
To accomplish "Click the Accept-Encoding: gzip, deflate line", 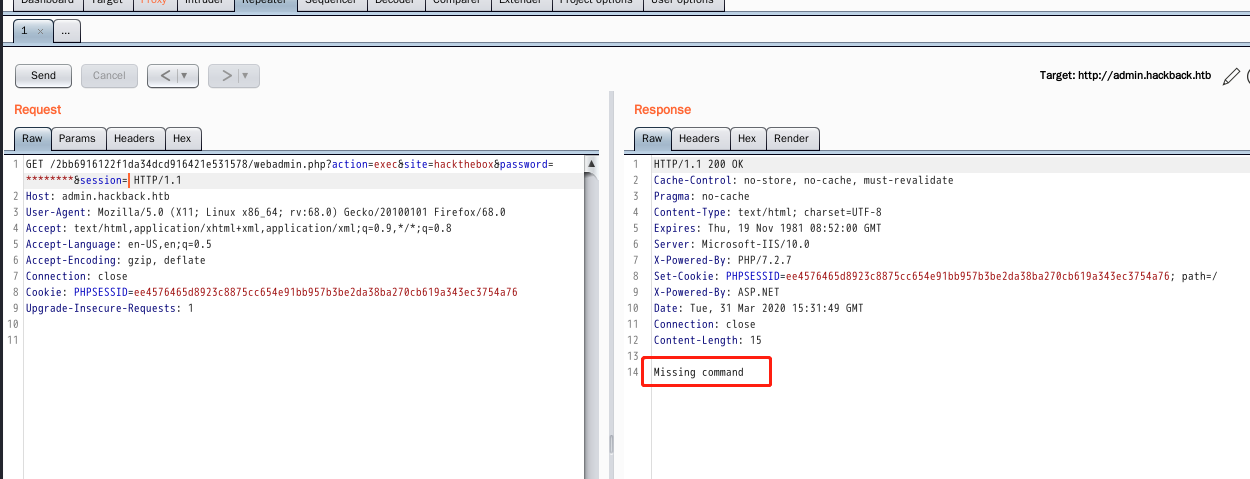I will click(116, 260).
